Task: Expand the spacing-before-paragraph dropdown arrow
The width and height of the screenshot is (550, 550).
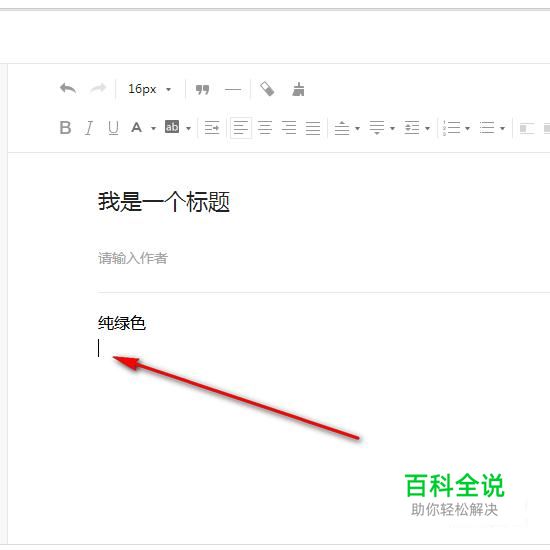Action: click(357, 128)
